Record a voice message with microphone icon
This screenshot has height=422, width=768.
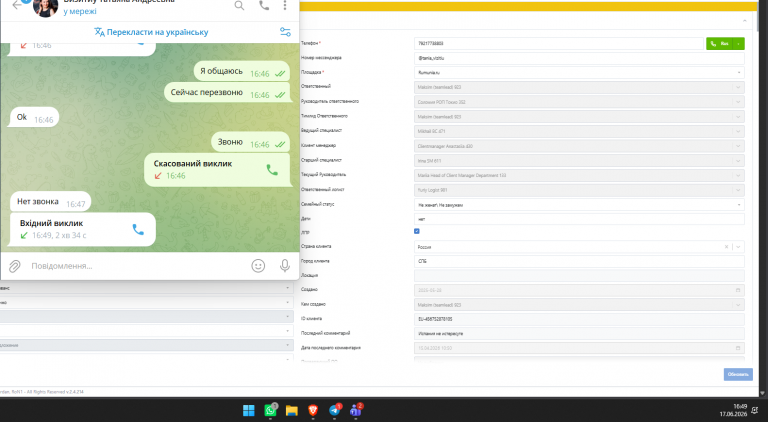[285, 265]
